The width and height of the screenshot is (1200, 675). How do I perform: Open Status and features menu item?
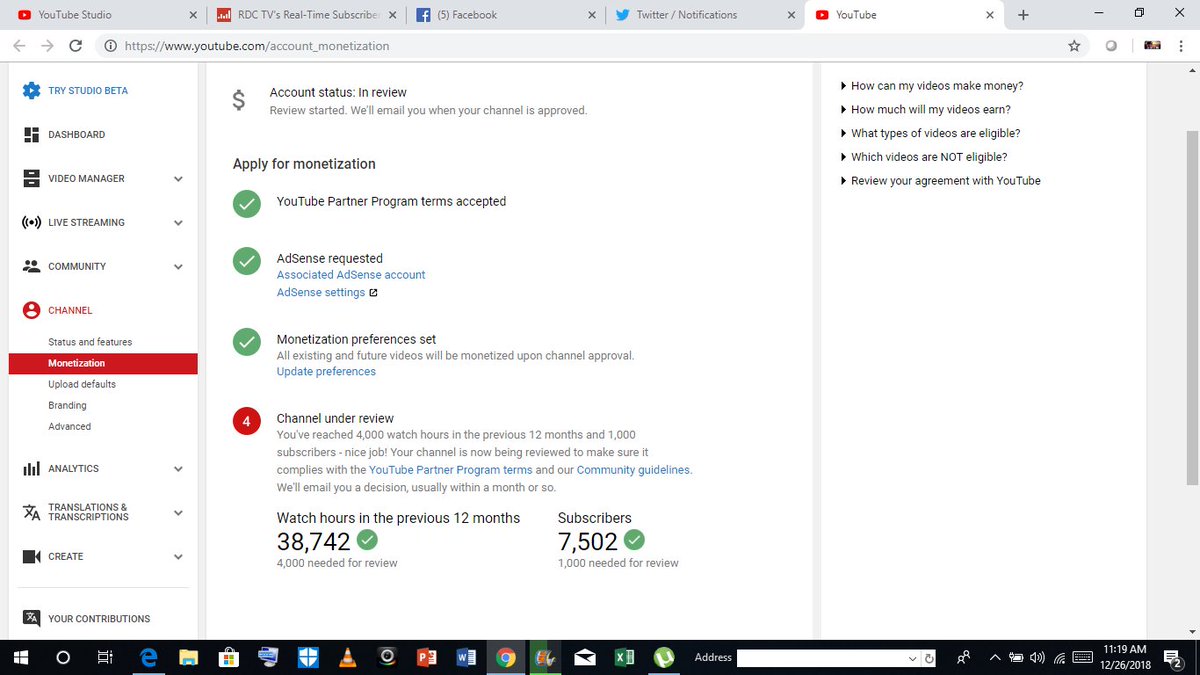click(x=90, y=342)
